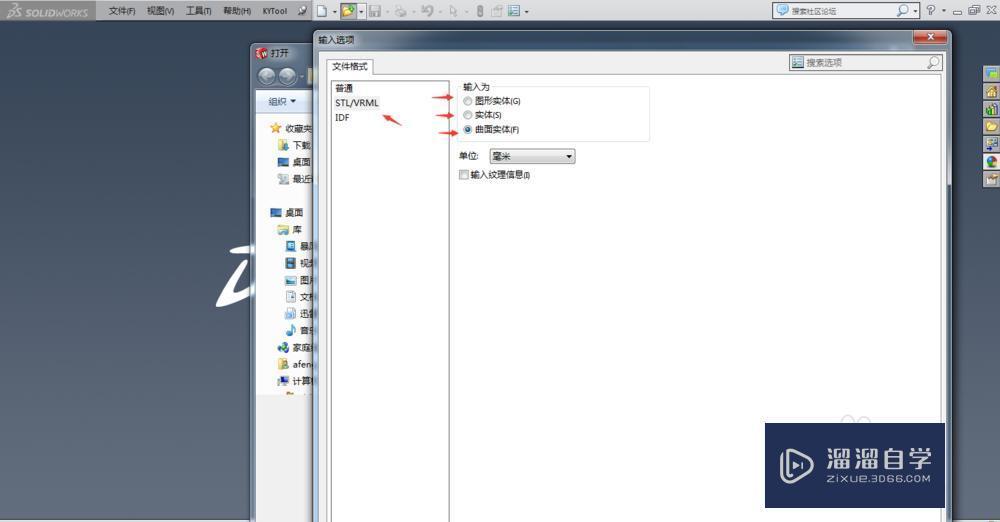This screenshot has width=1000, height=522.
Task: Open the Design Library tab in task pane
Action: (991, 109)
